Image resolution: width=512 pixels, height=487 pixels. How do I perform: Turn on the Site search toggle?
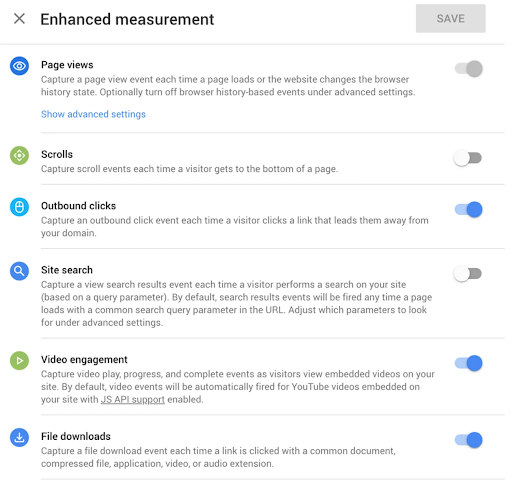[x=468, y=274]
